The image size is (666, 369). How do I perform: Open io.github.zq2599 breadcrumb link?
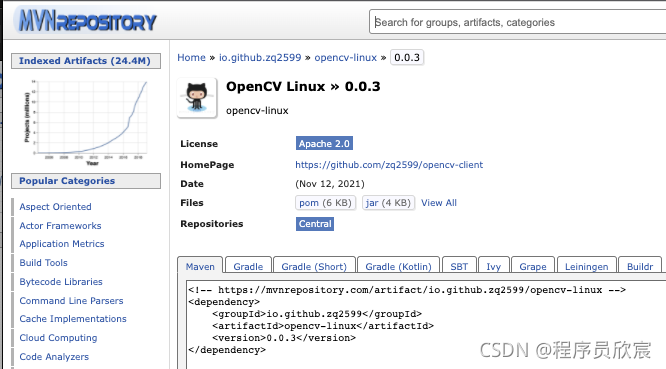coord(260,57)
